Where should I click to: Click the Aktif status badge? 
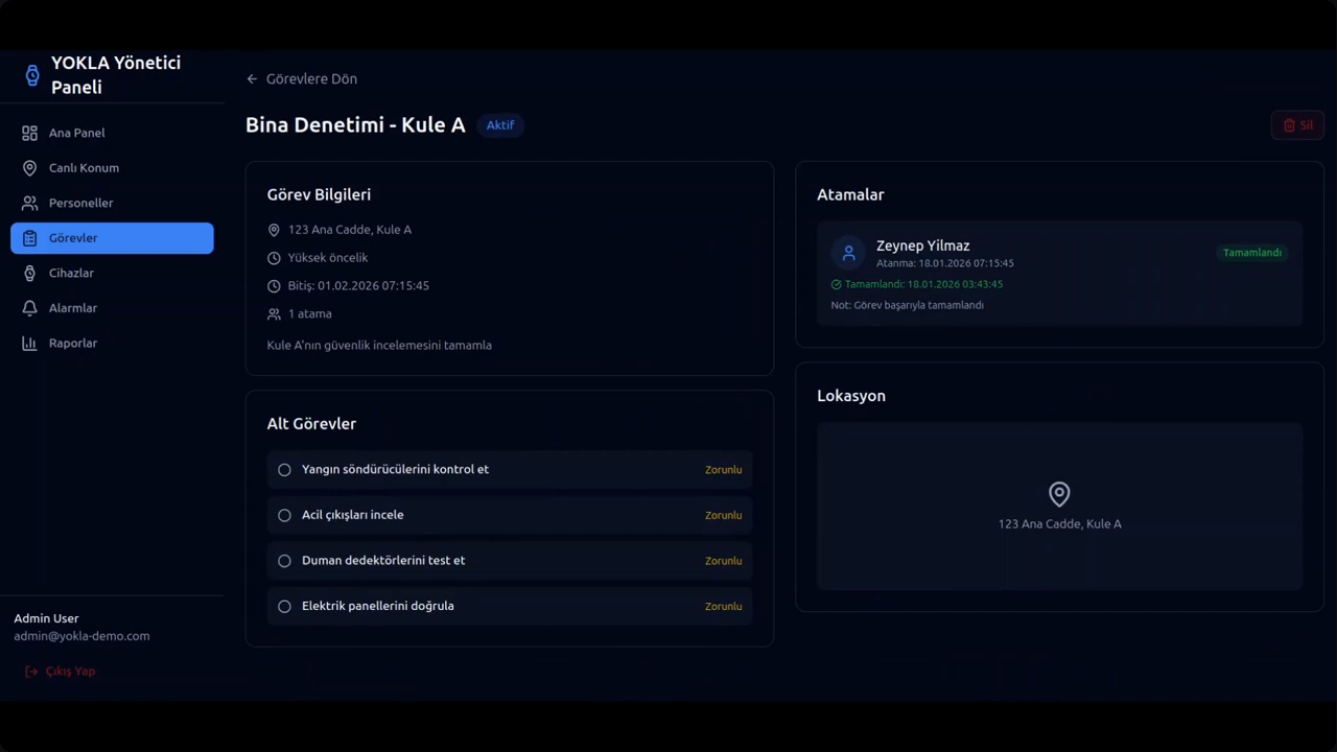click(x=500, y=125)
